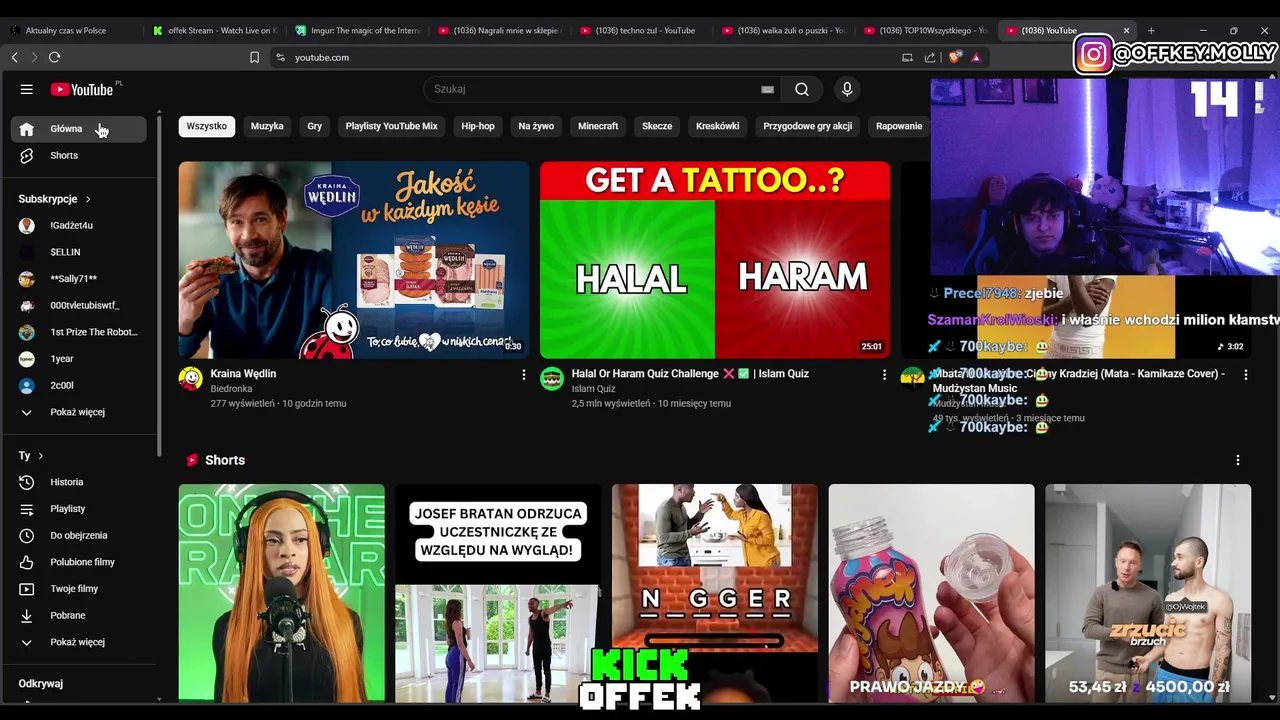Select the Minecraft filter chip
The image size is (1280, 720).
(x=598, y=126)
